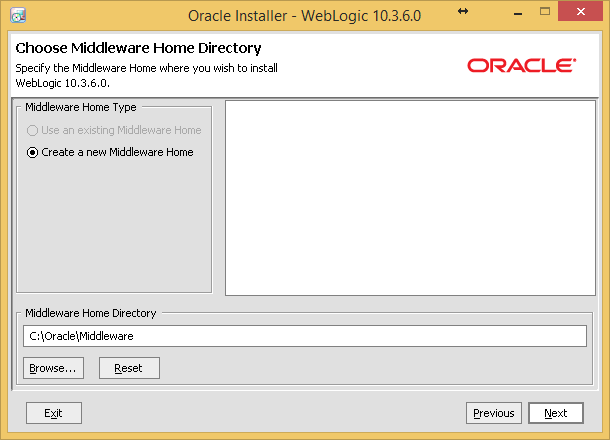Close the Oracle Installer window
610x440 pixels.
click(580, 12)
